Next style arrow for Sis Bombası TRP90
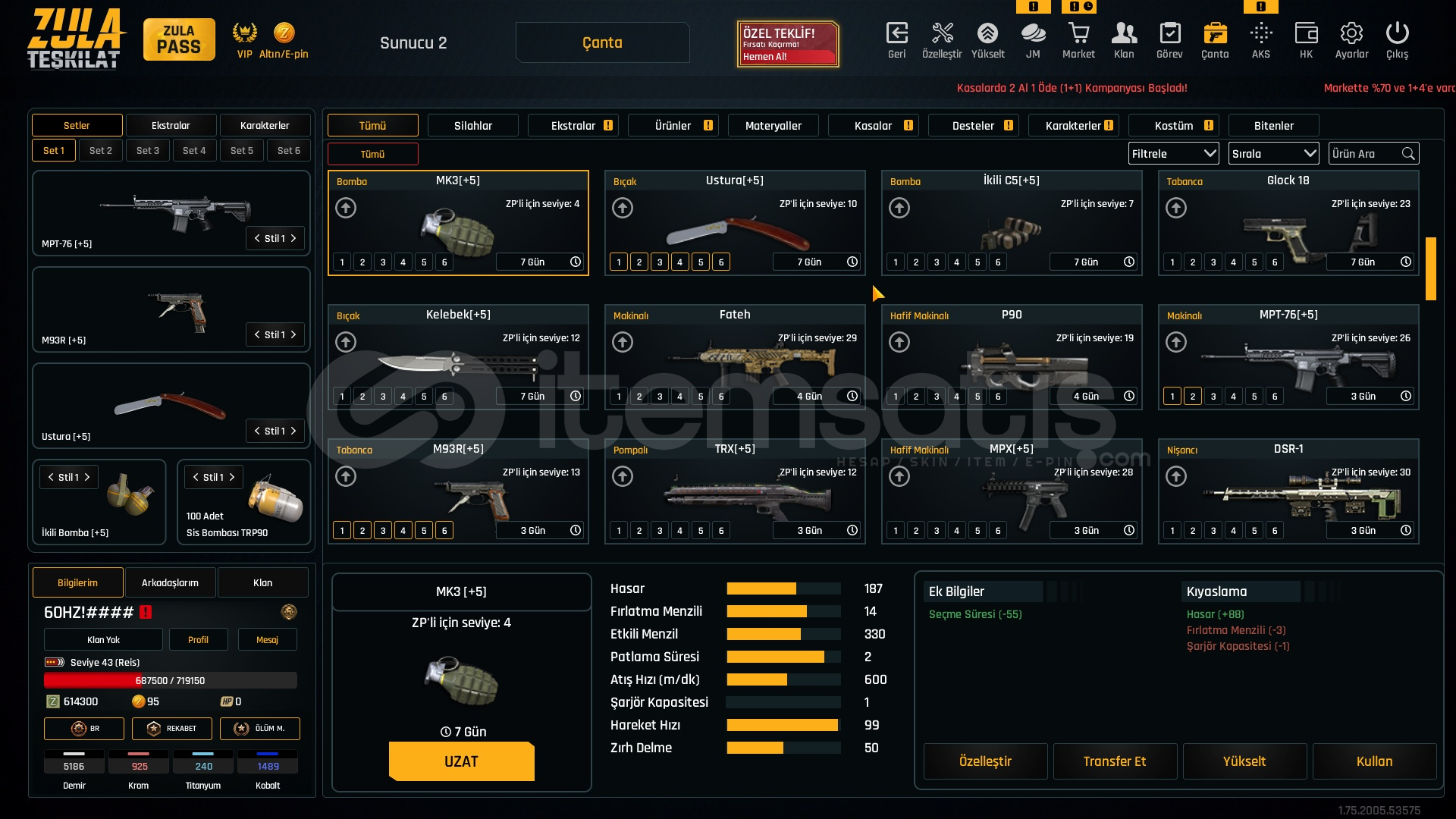Screen dimensions: 1456x819 232,477
